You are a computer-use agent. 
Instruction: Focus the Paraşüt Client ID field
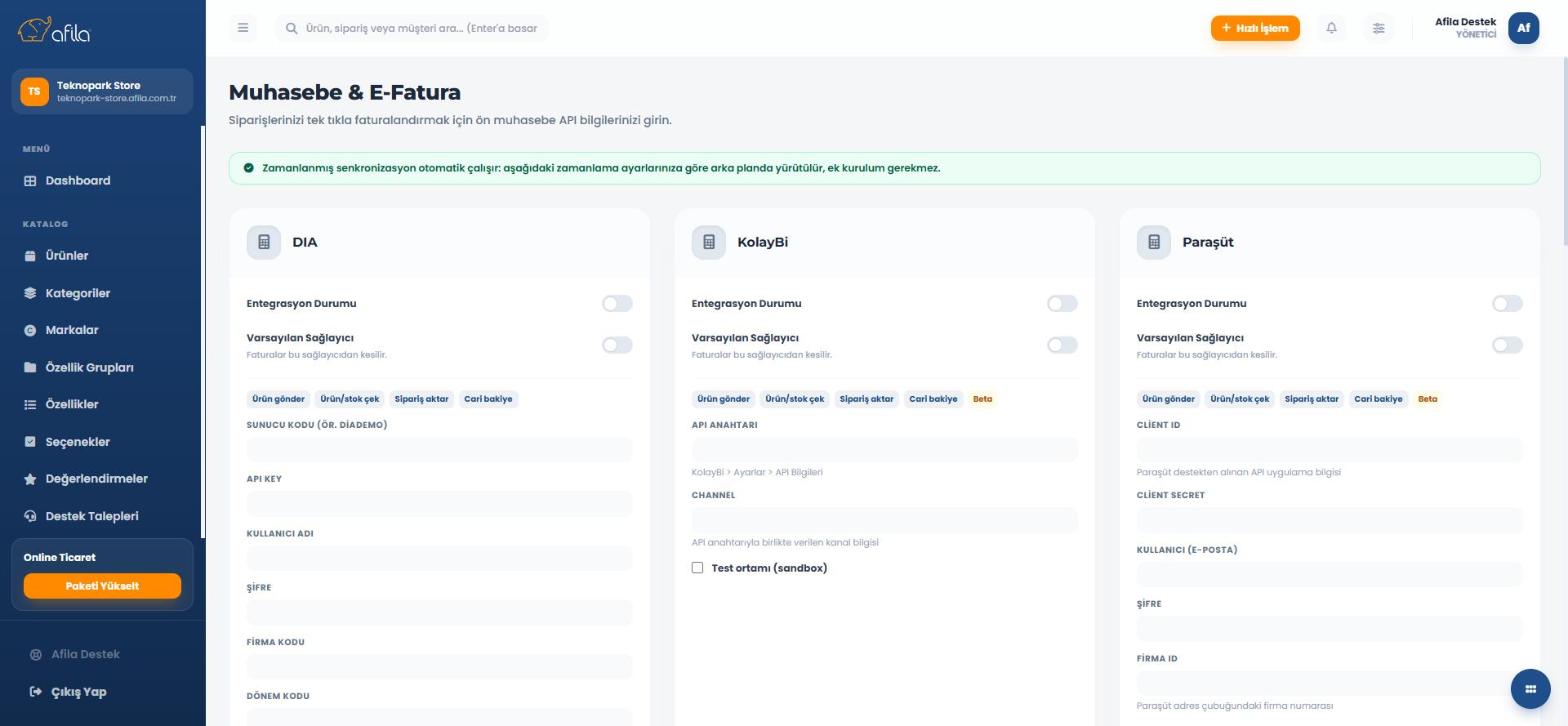[x=1329, y=449]
